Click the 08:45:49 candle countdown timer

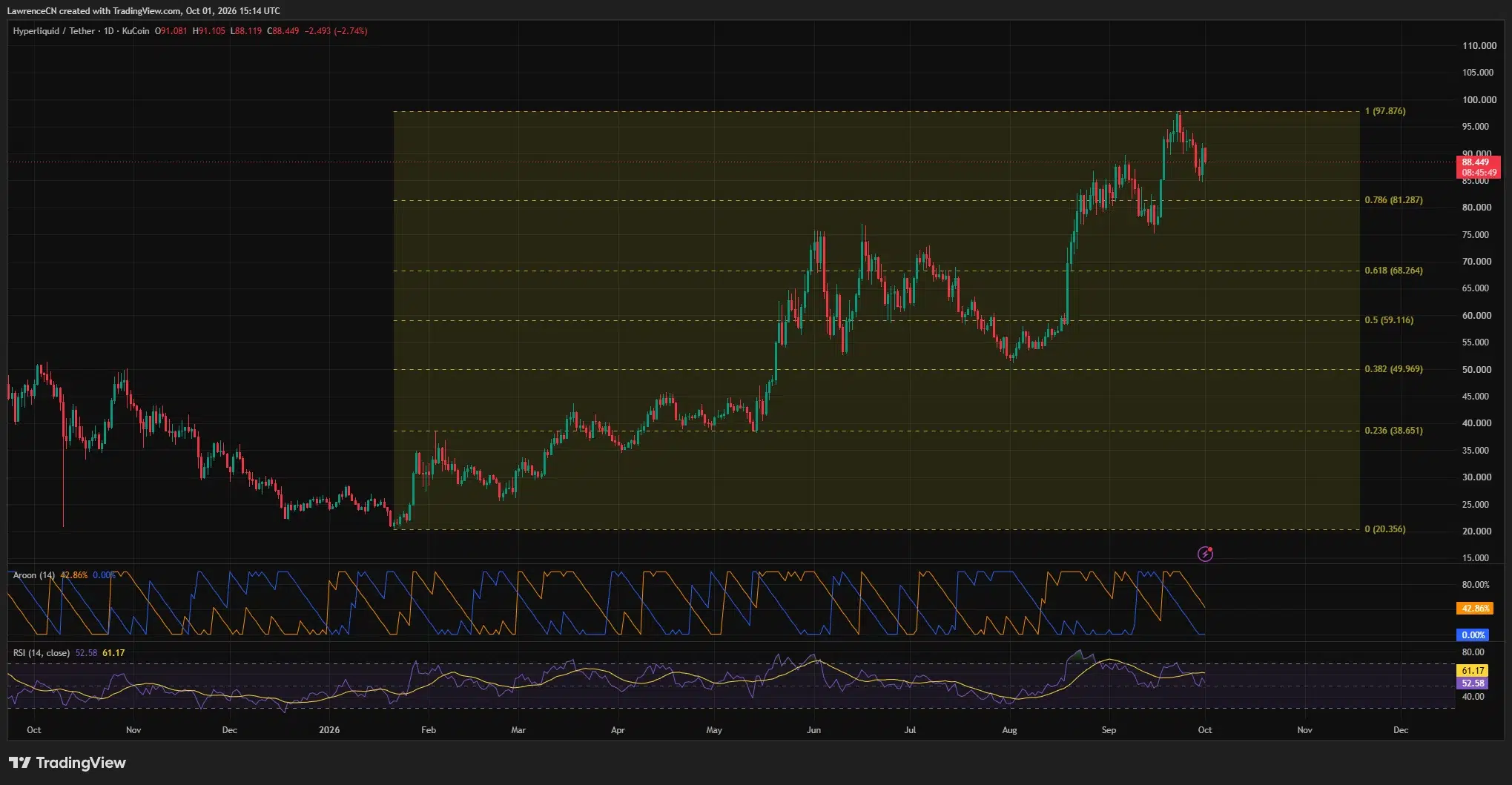point(1479,173)
